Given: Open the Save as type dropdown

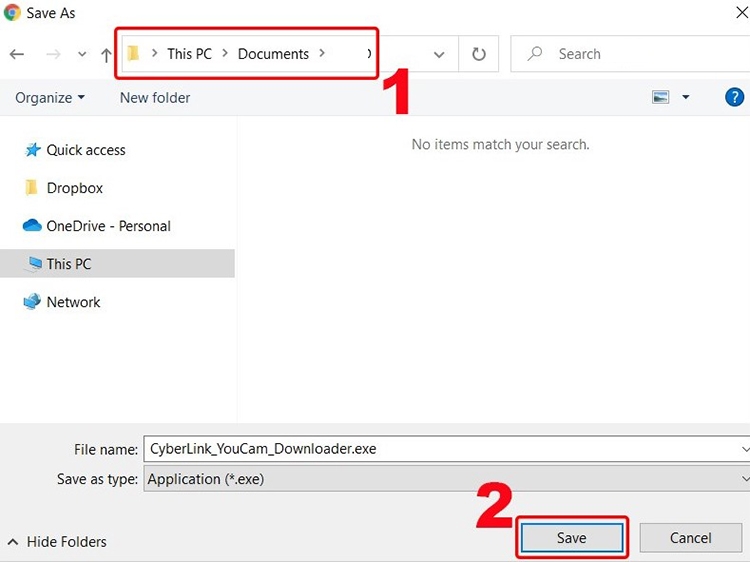Looking at the screenshot, I should click(447, 479).
